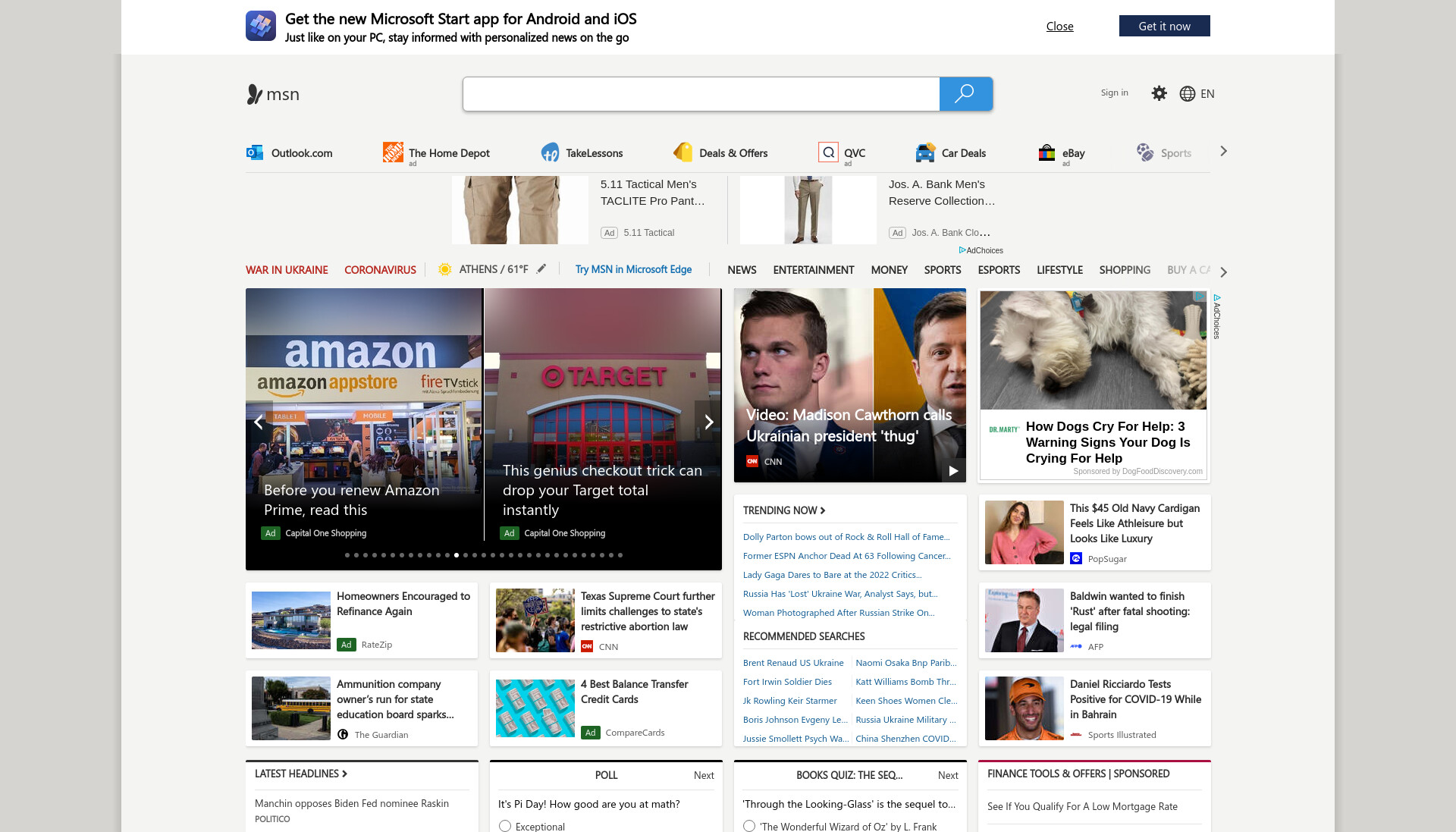Select 'The Wonderful Wizard of Oz' answer

point(749,826)
